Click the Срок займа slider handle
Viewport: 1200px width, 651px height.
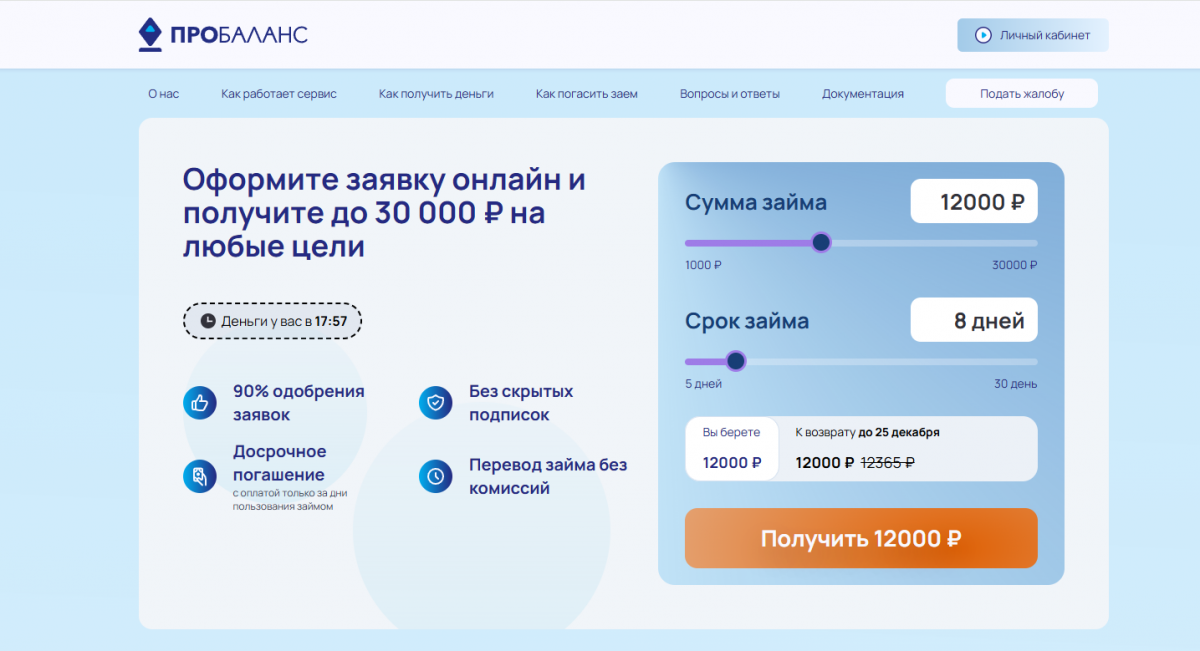pyautogui.click(x=736, y=361)
